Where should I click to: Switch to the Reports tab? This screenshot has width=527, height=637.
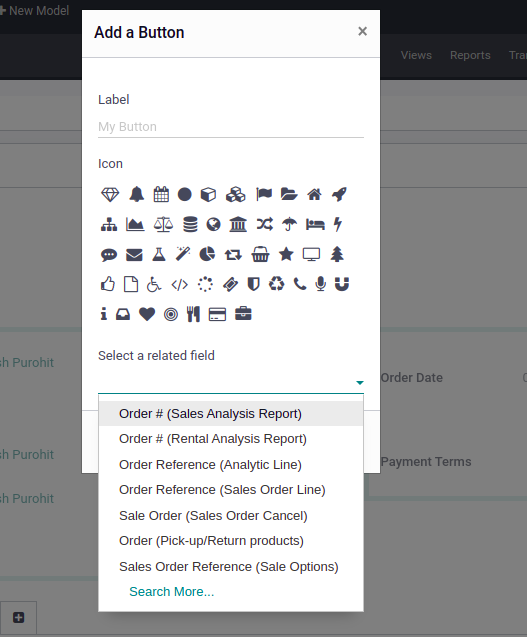point(470,55)
